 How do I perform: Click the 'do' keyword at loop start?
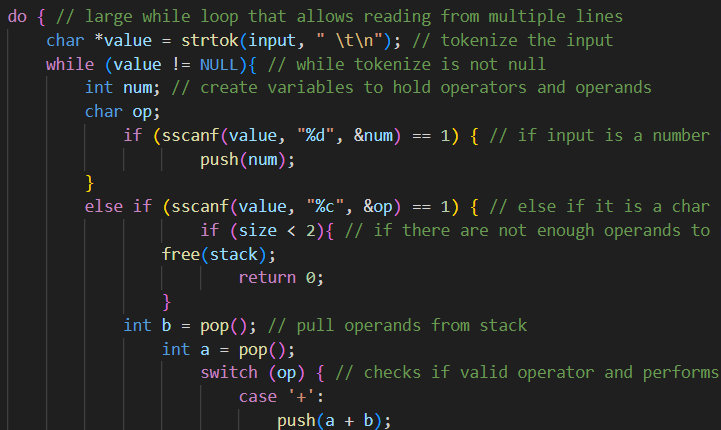pos(18,15)
